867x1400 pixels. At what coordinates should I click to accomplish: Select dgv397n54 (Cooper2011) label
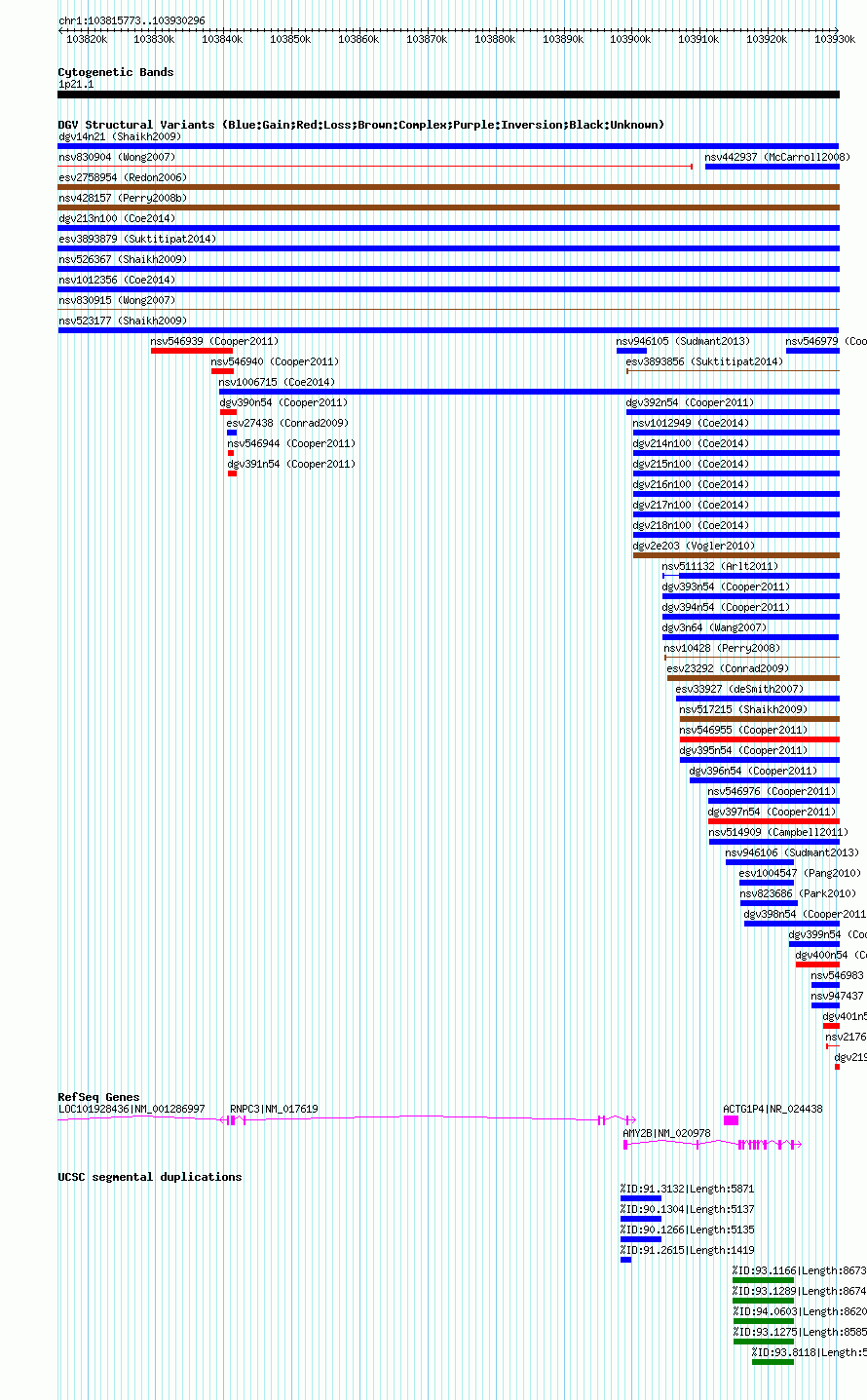(x=773, y=812)
